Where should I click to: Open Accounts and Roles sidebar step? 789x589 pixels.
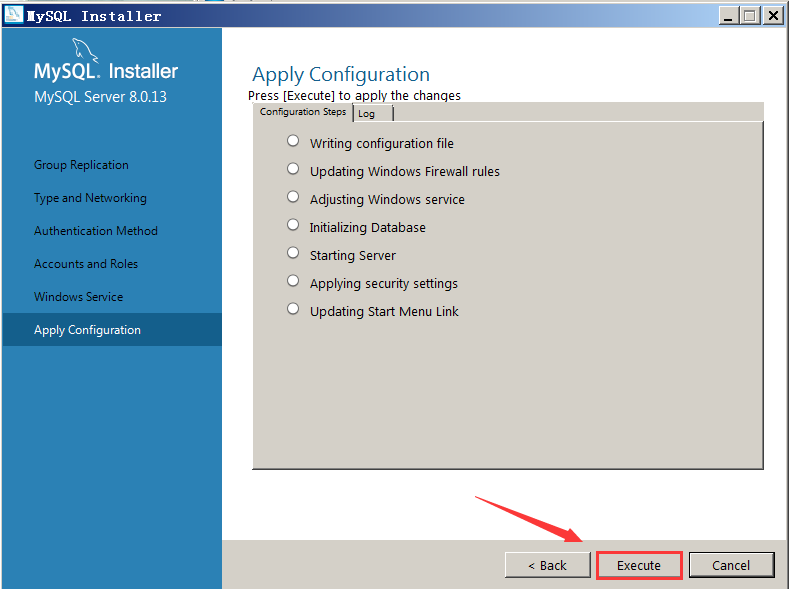click(86, 264)
